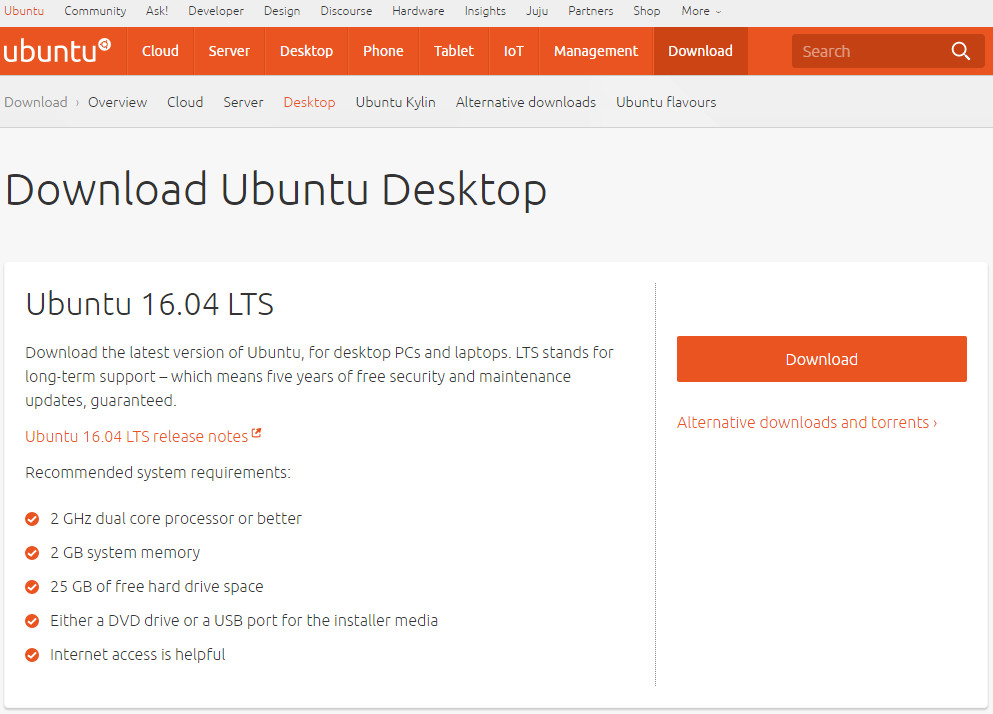Open the Shop link in top bar
993x714 pixels.
pos(647,11)
